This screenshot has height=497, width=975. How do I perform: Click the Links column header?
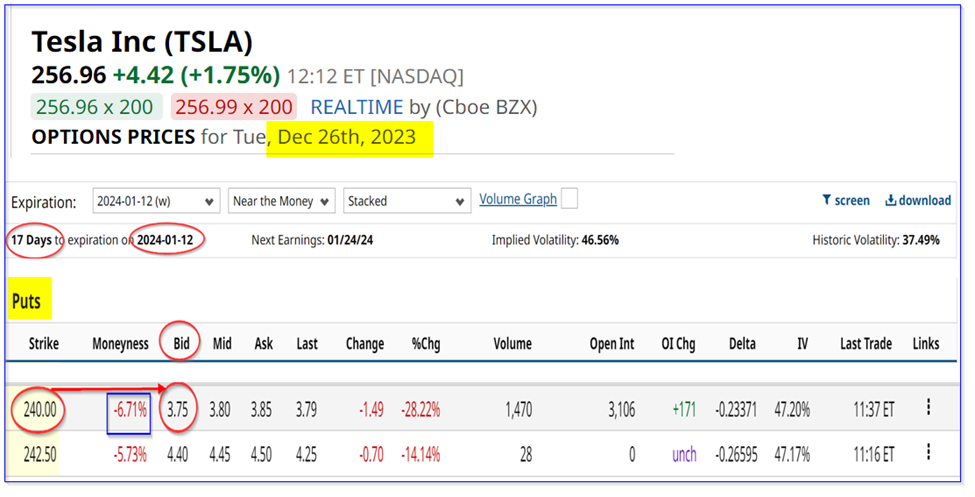(x=926, y=343)
